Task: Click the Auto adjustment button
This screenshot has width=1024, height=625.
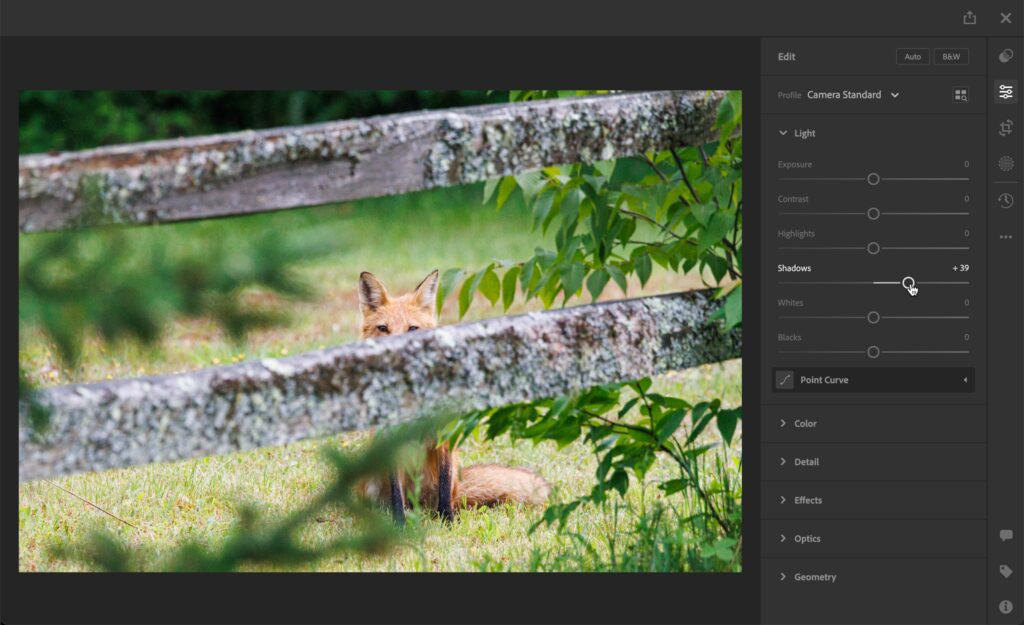Action: pos(912,57)
